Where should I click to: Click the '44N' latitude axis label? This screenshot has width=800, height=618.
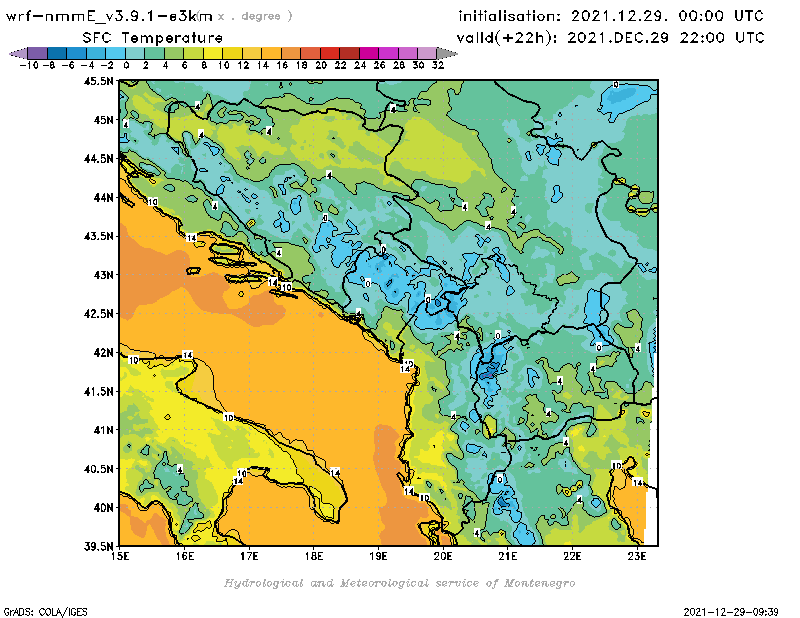point(103,197)
